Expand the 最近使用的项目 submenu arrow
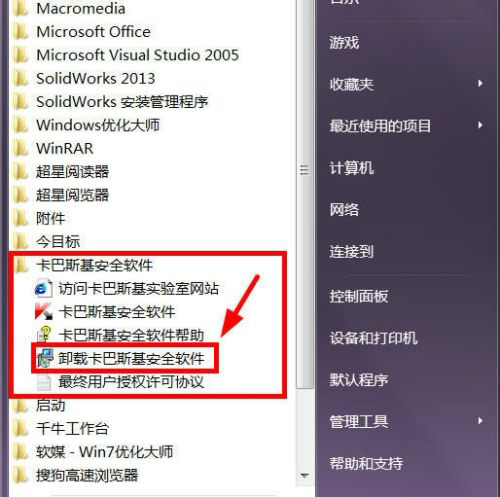Image resolution: width=500 pixels, height=497 pixels. [x=480, y=125]
